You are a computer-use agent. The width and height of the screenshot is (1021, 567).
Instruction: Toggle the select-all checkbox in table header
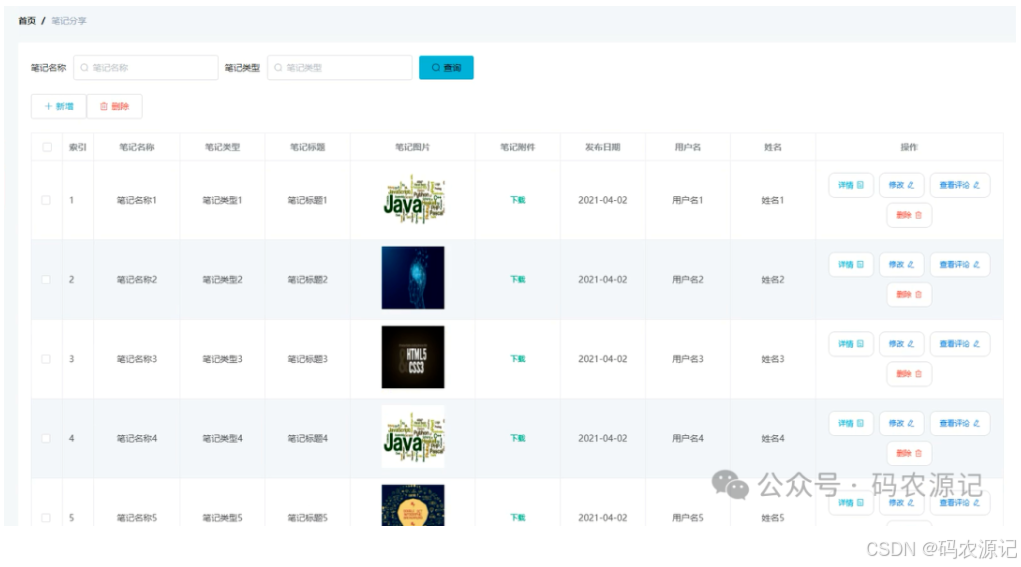(47, 147)
